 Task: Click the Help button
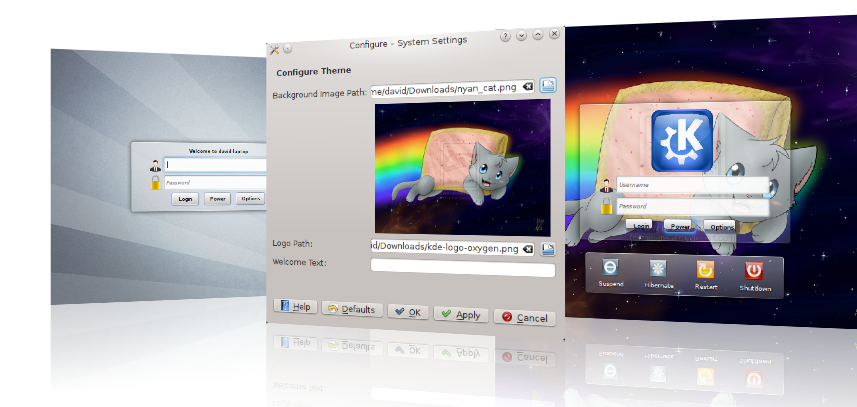point(295,306)
